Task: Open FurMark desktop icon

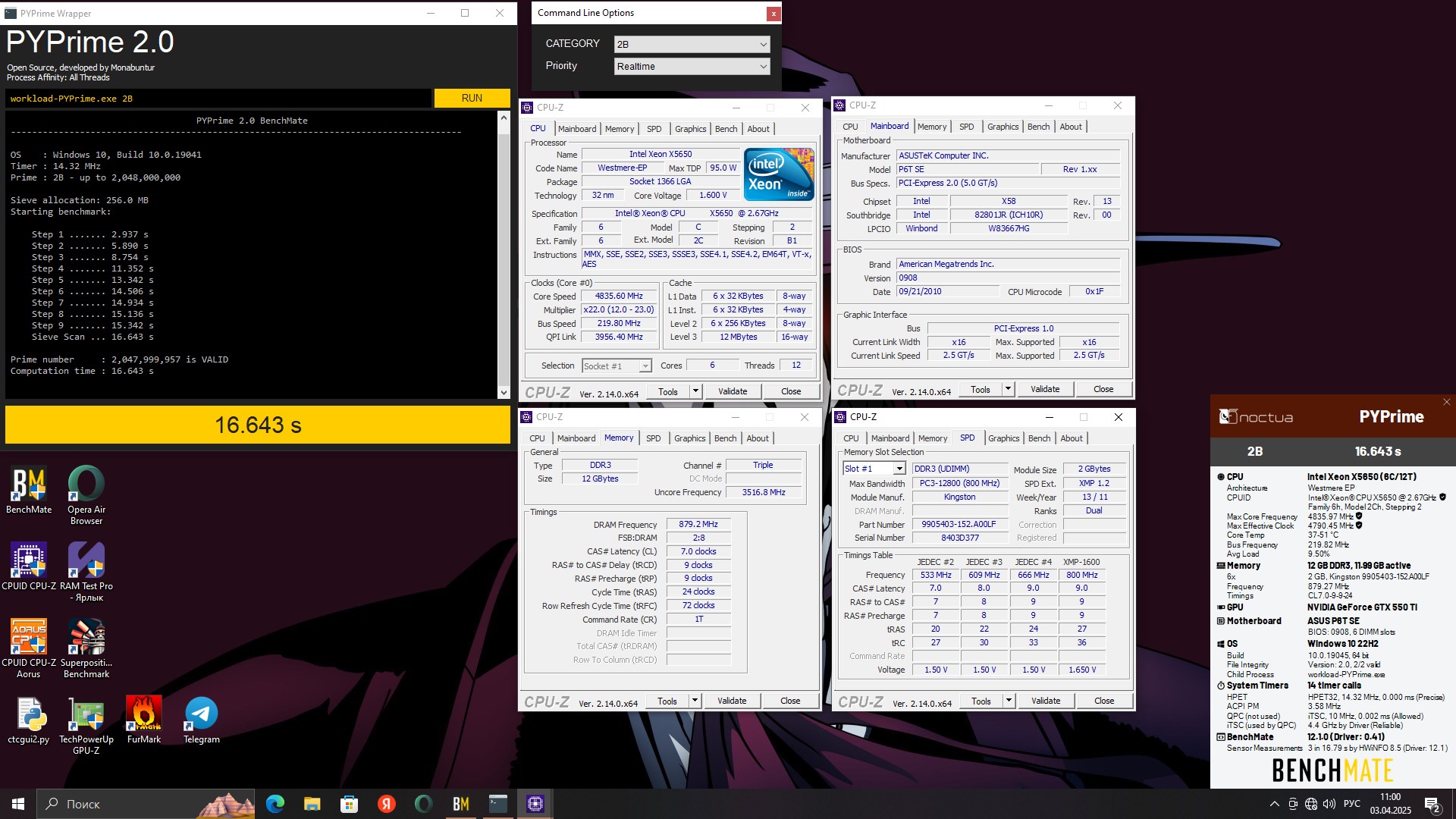Action: [144, 720]
